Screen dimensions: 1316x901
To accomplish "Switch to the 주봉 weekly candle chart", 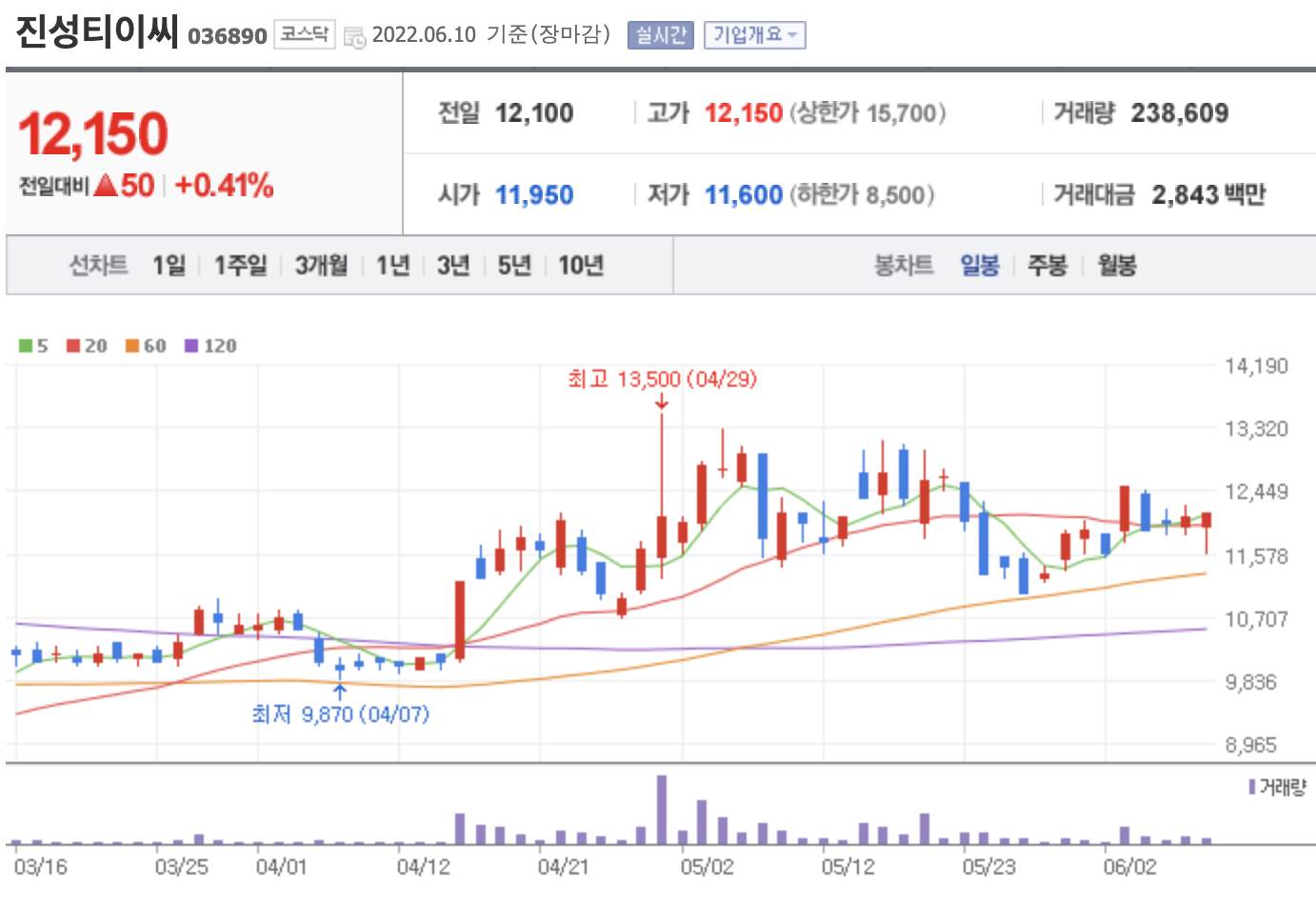I will 1047,265.
